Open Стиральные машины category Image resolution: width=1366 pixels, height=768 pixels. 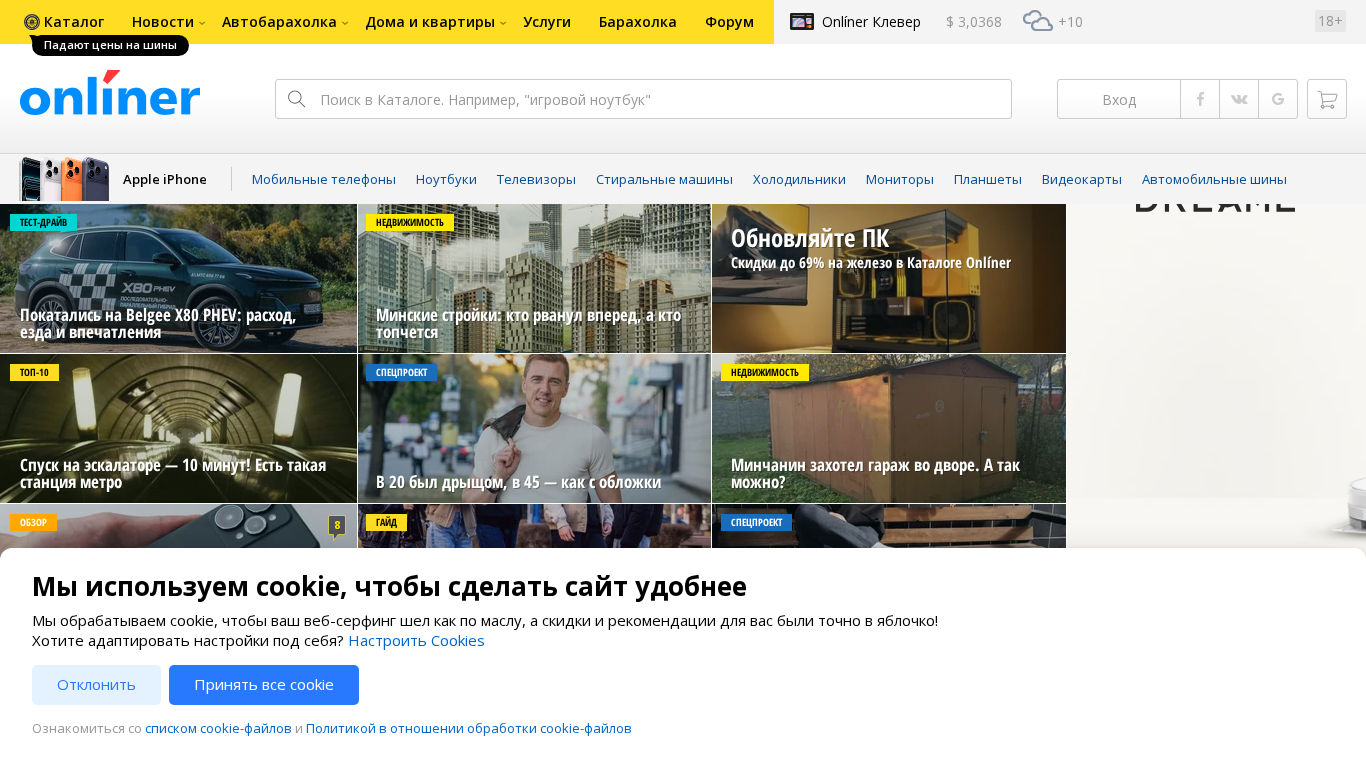click(x=664, y=179)
